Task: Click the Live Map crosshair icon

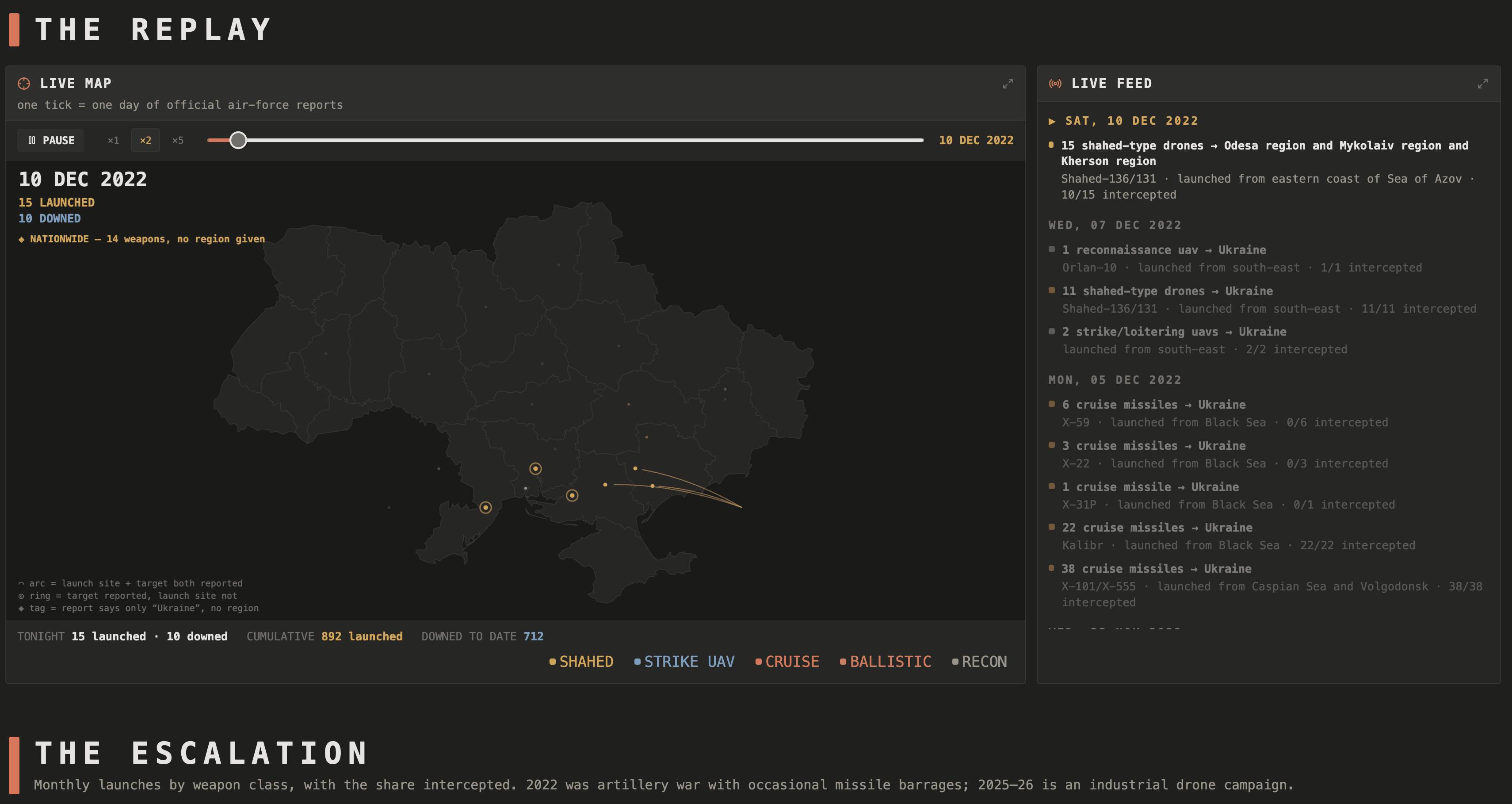Action: (x=23, y=84)
